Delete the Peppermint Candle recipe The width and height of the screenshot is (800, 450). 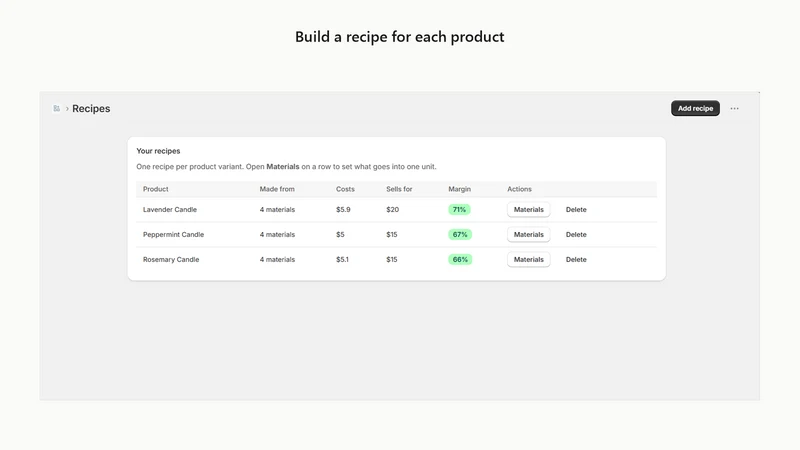576,235
